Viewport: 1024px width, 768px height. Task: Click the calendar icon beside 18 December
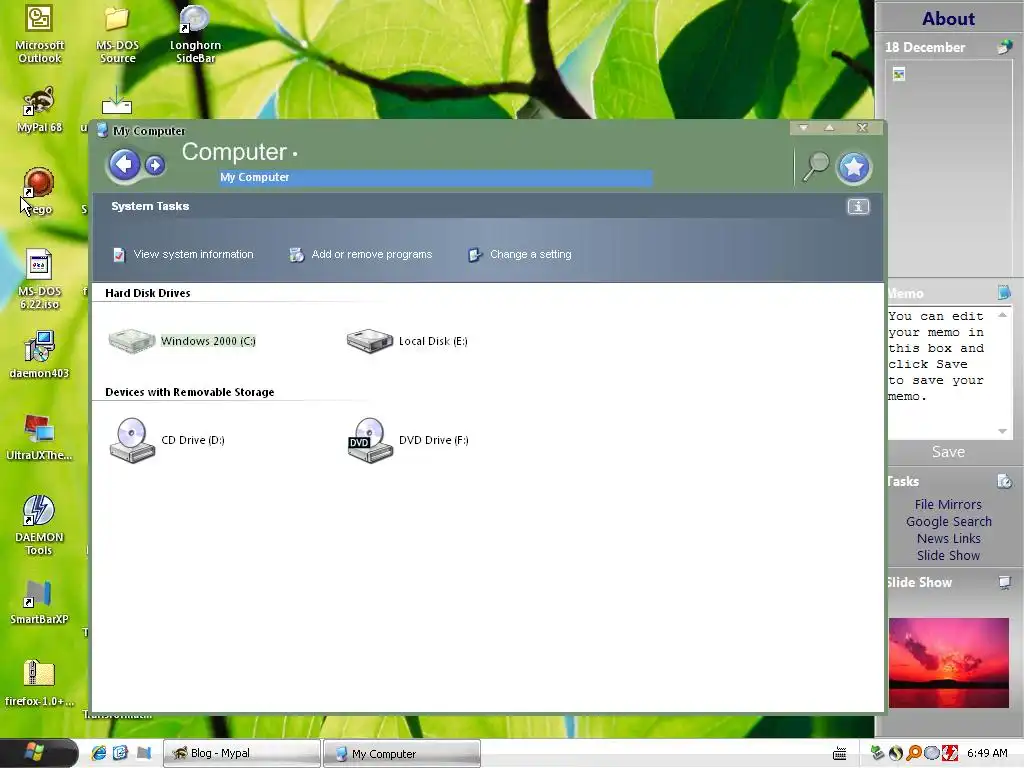[x=1004, y=47]
